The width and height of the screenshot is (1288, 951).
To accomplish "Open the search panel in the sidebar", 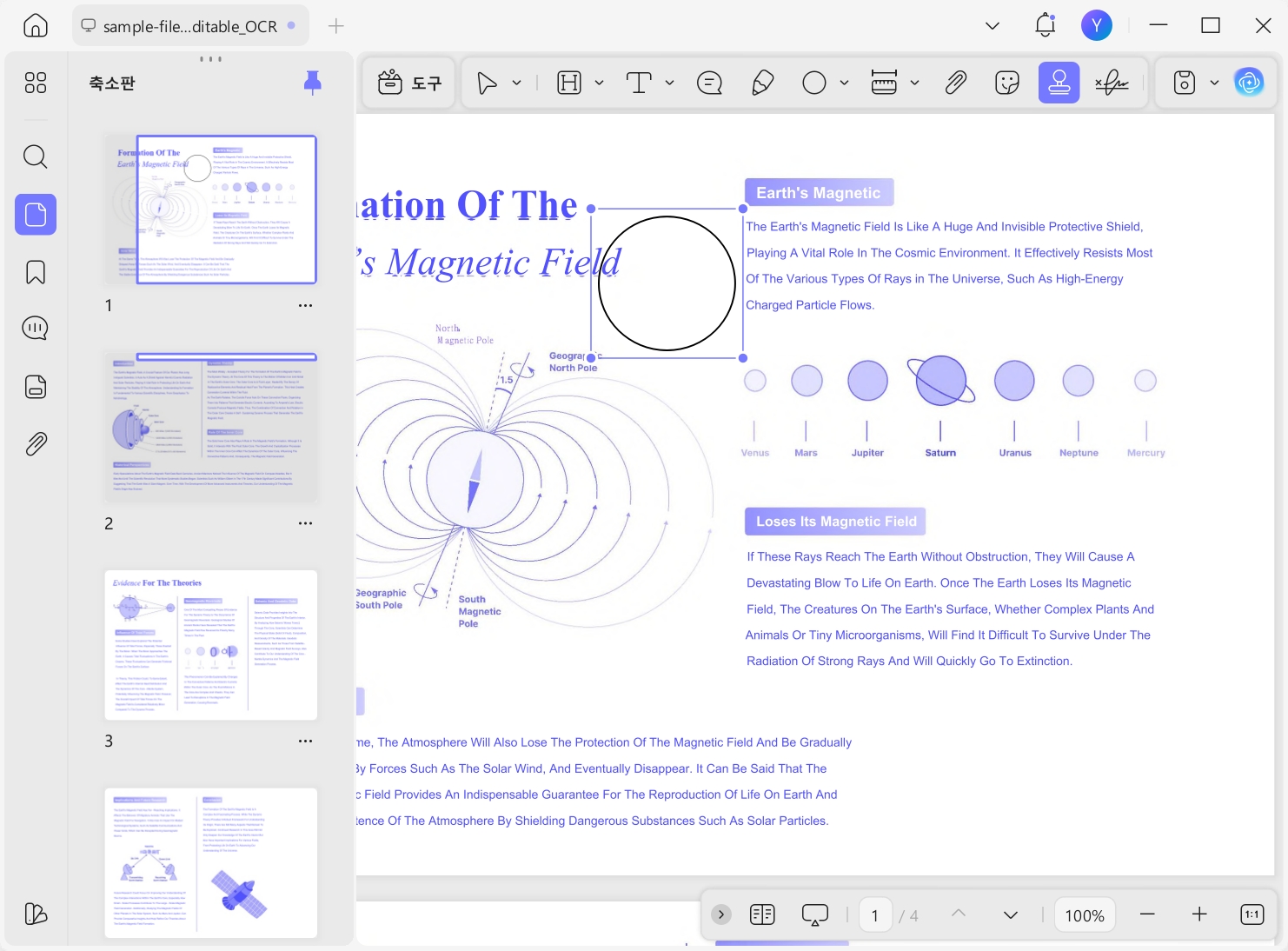I will (35, 156).
